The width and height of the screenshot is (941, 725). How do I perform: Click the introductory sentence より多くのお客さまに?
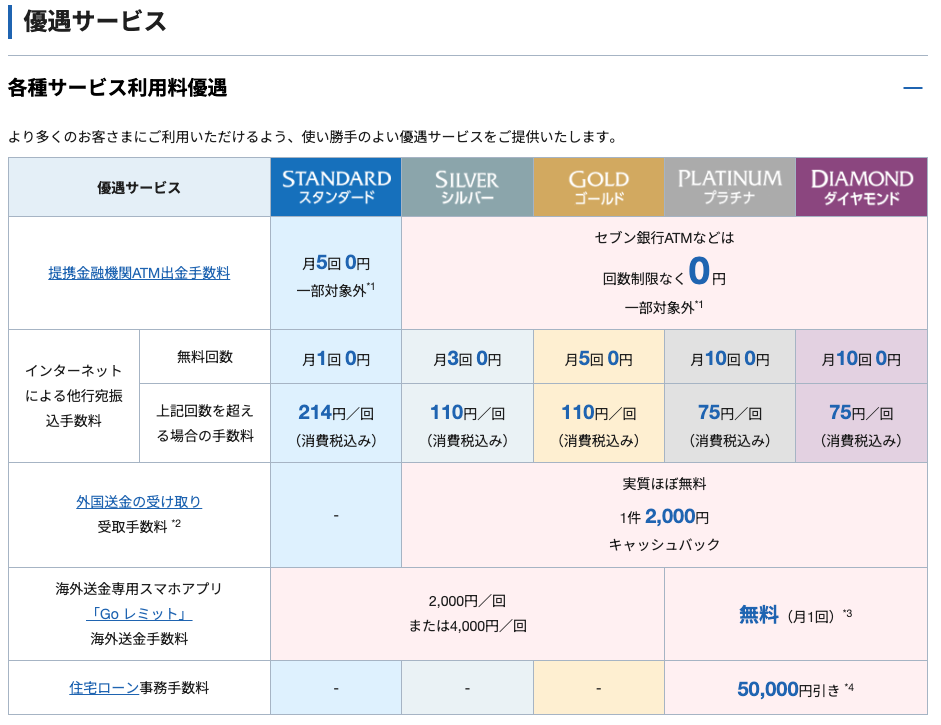[314, 137]
